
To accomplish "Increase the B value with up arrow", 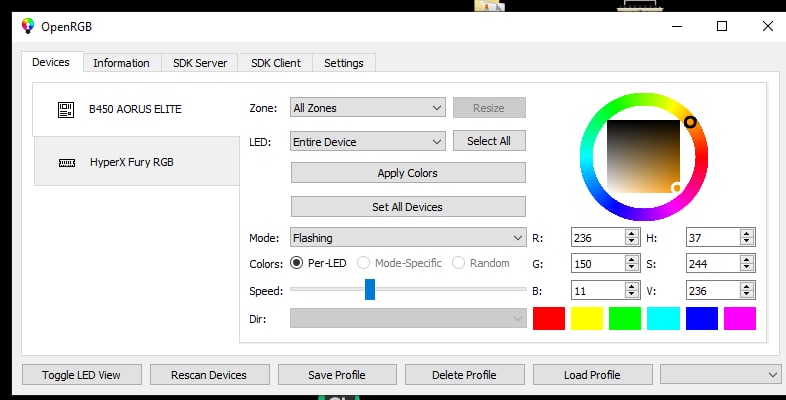I will point(632,286).
